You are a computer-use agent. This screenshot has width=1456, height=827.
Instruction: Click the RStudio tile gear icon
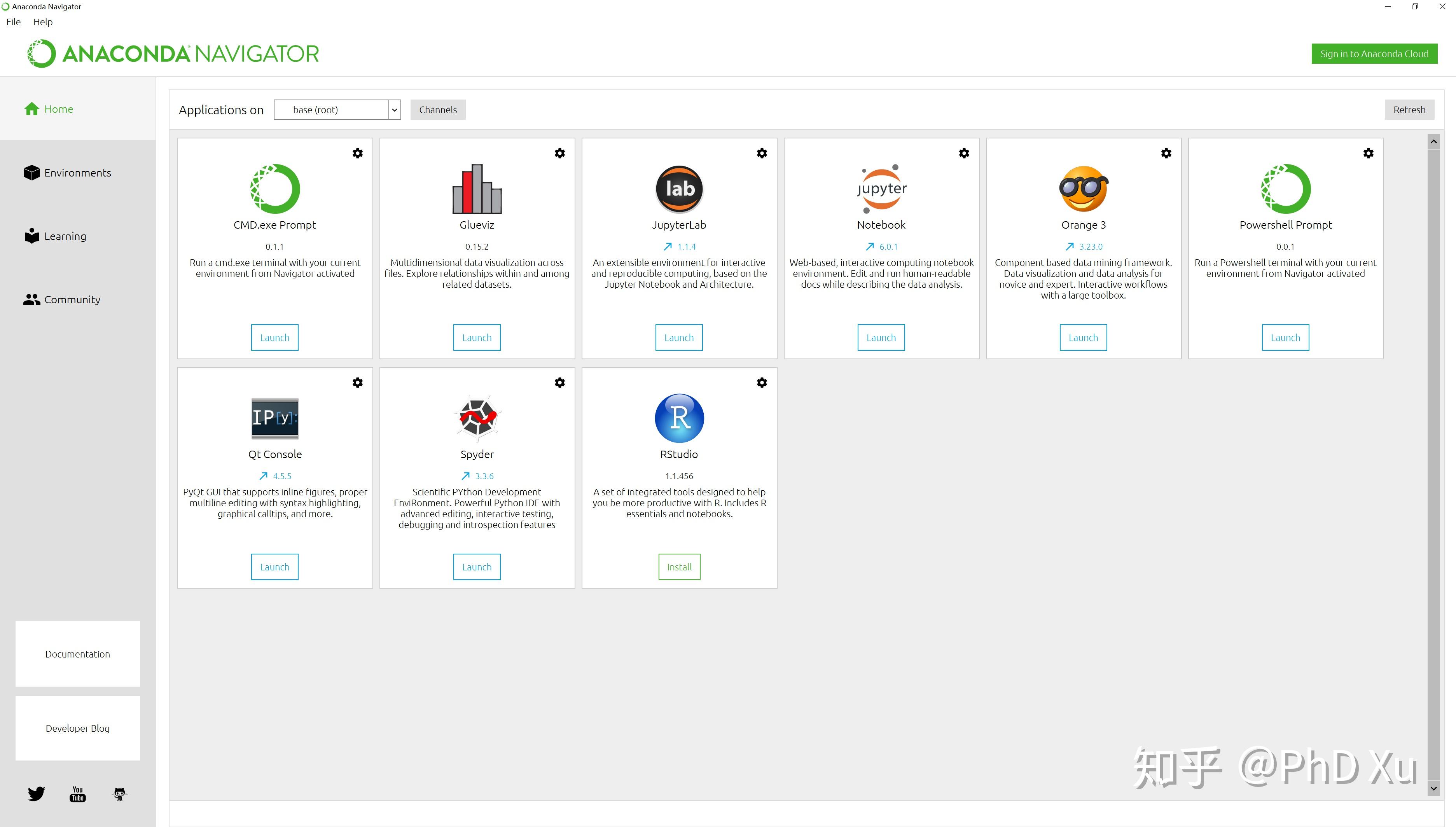[762, 383]
